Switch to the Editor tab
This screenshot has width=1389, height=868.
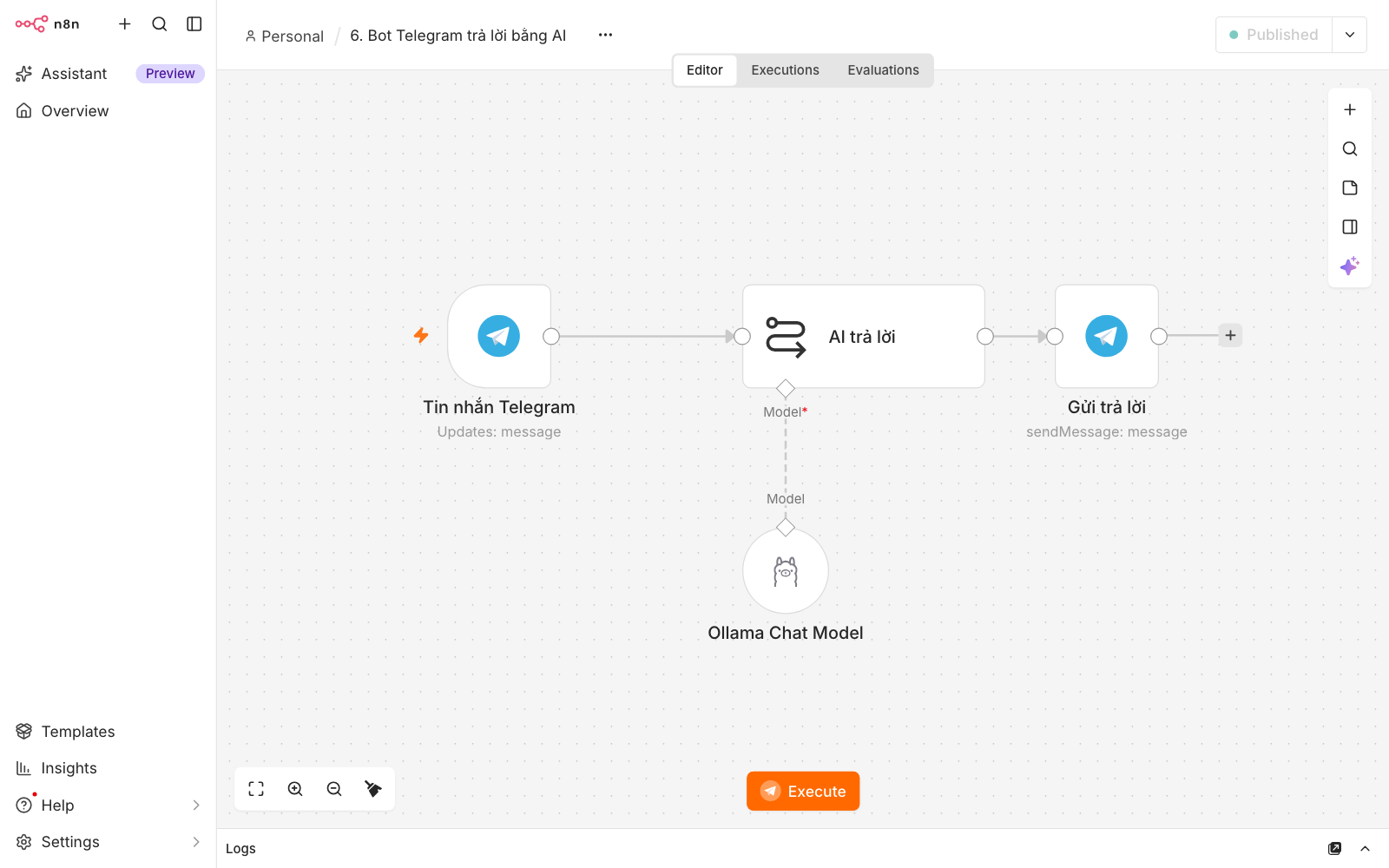705,70
